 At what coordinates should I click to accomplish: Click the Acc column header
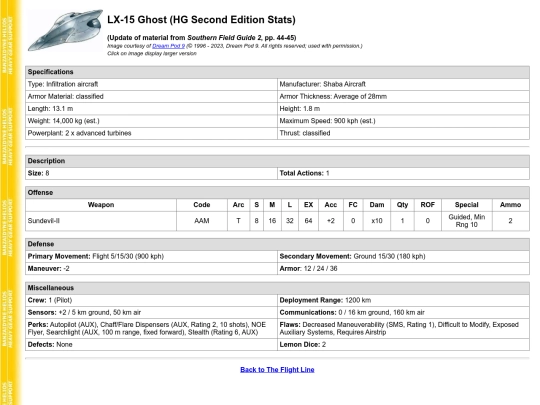(331, 205)
